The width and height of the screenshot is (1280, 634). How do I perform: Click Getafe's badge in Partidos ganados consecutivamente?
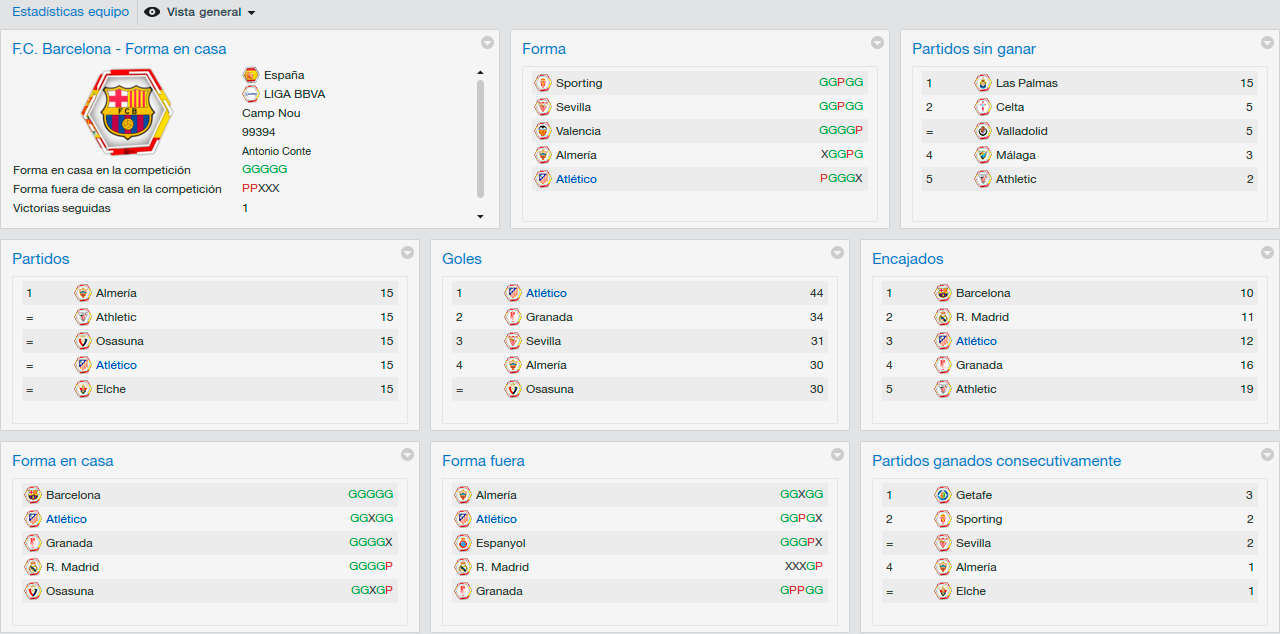943,495
